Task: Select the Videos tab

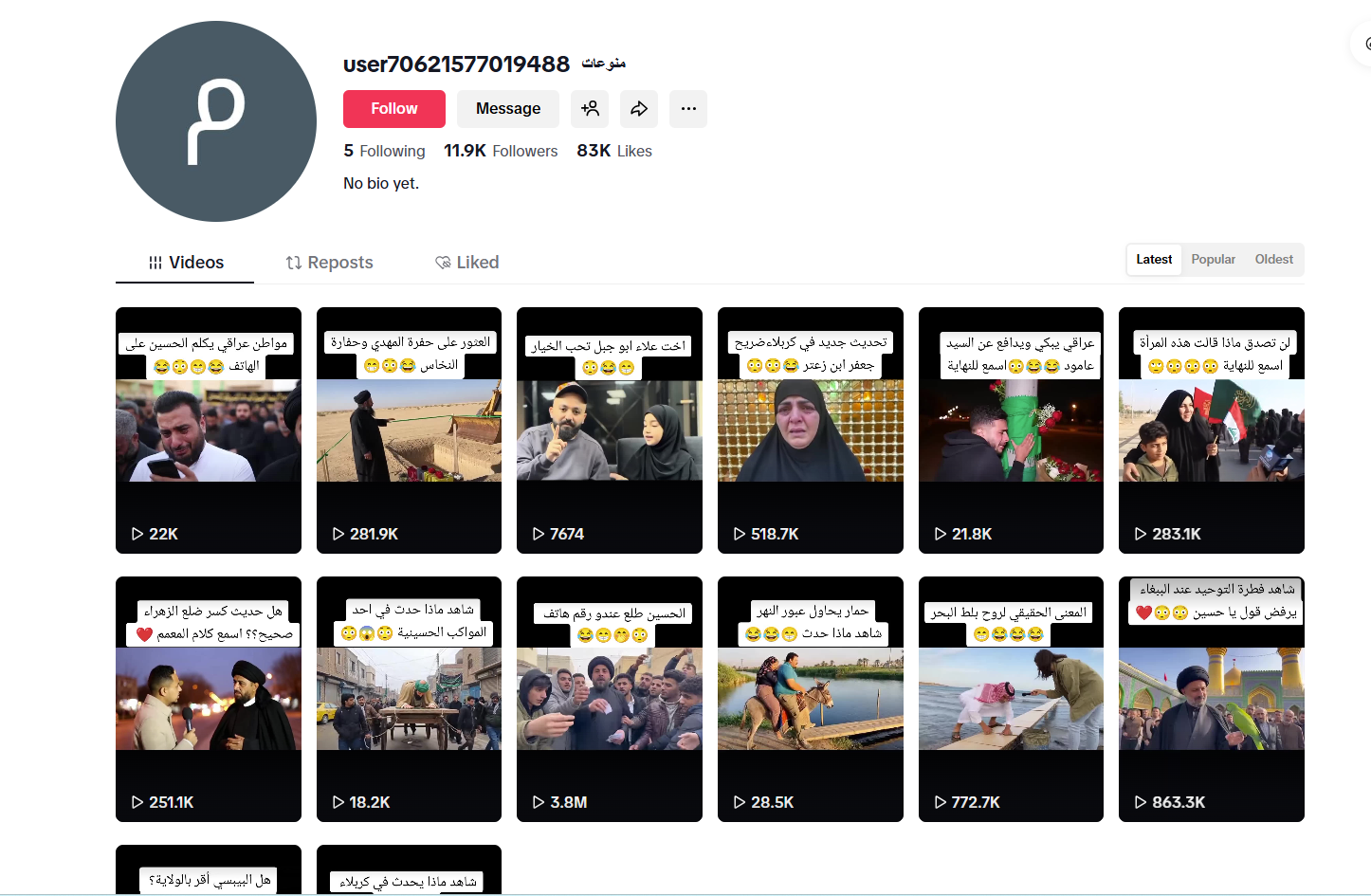Action: [186, 263]
